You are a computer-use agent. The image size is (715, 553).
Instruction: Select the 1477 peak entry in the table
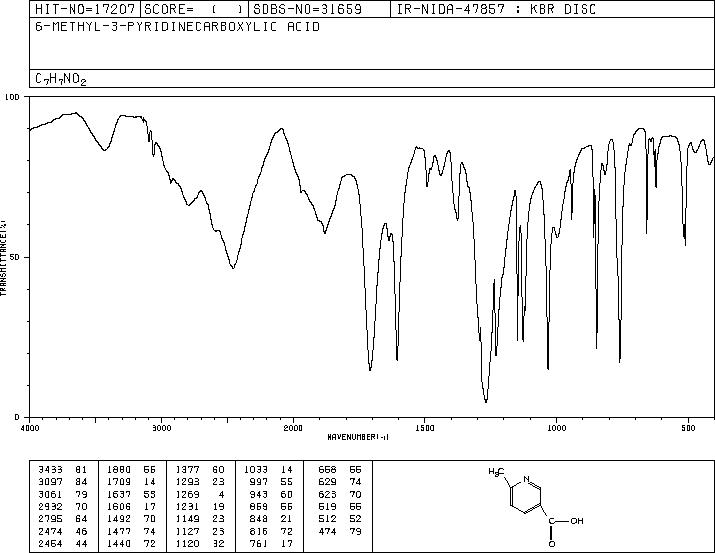click(131, 532)
